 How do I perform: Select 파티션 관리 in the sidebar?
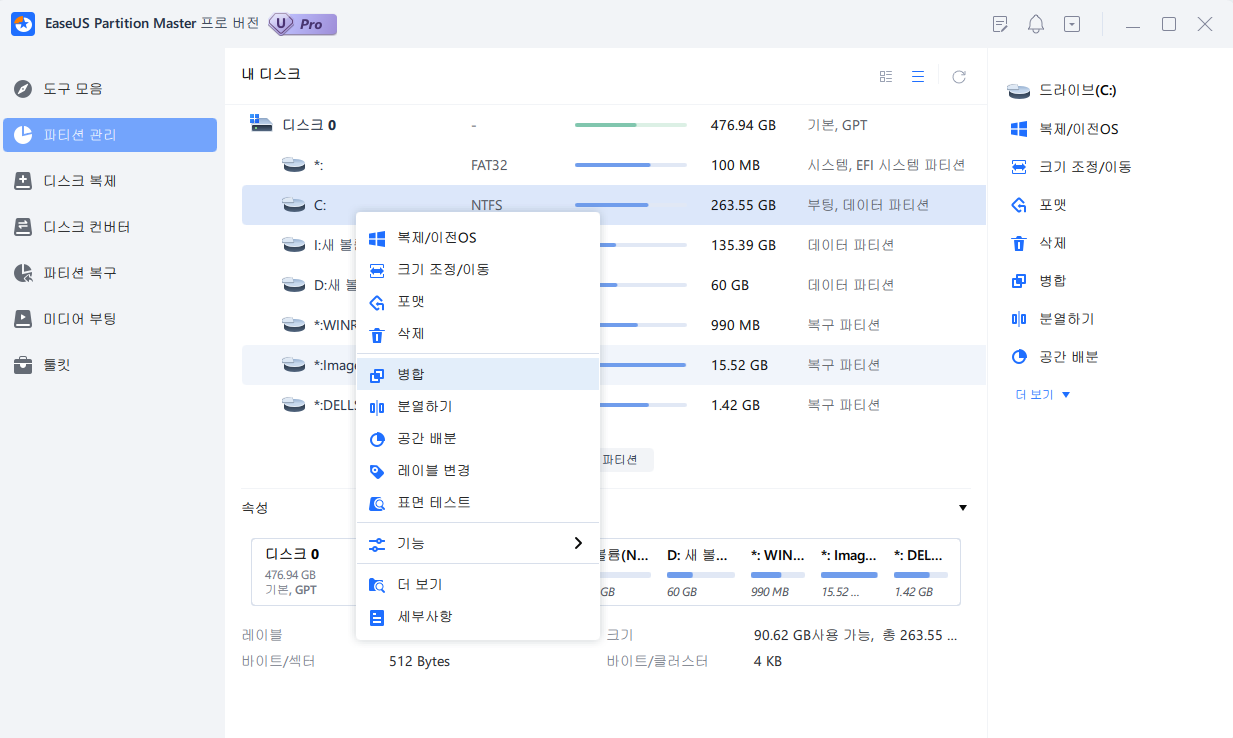click(110, 135)
